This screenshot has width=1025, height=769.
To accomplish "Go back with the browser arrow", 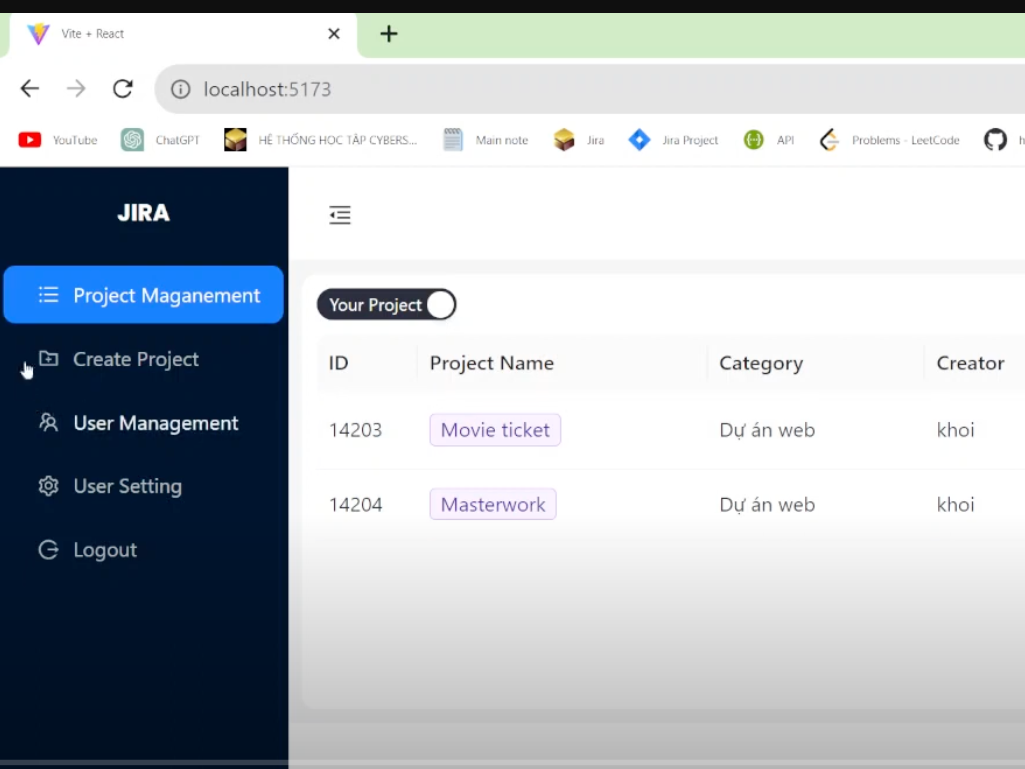I will [30, 89].
